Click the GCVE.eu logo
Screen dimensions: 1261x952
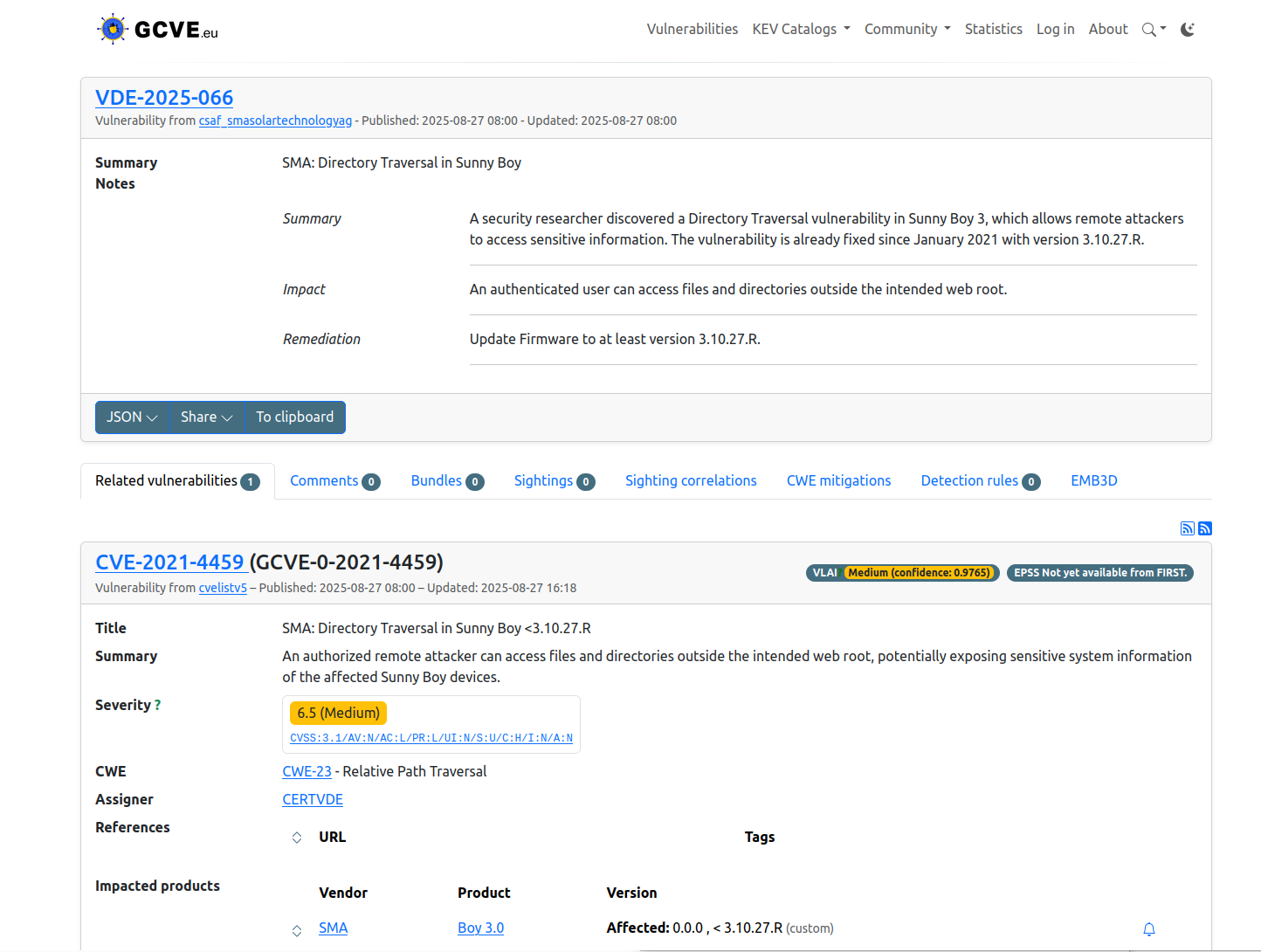tap(157, 30)
